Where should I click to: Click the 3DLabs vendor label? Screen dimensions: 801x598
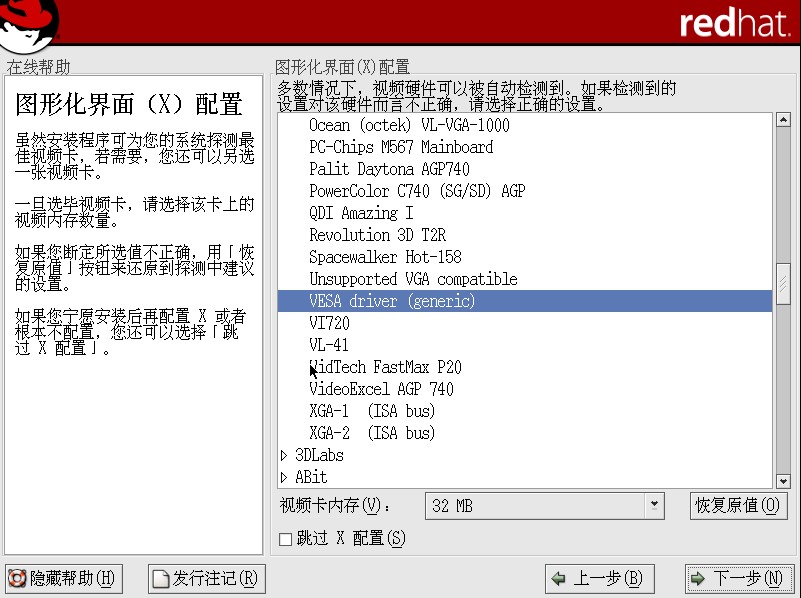tap(319, 455)
